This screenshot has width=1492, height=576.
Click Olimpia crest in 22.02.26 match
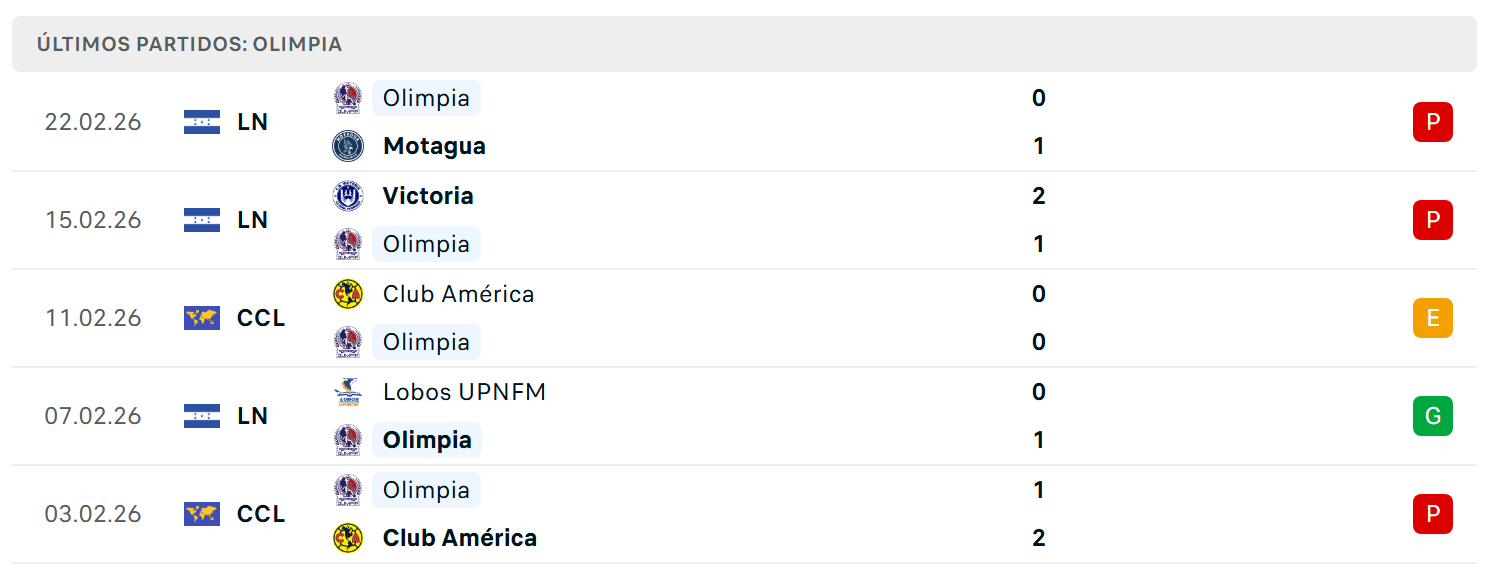coord(348,98)
